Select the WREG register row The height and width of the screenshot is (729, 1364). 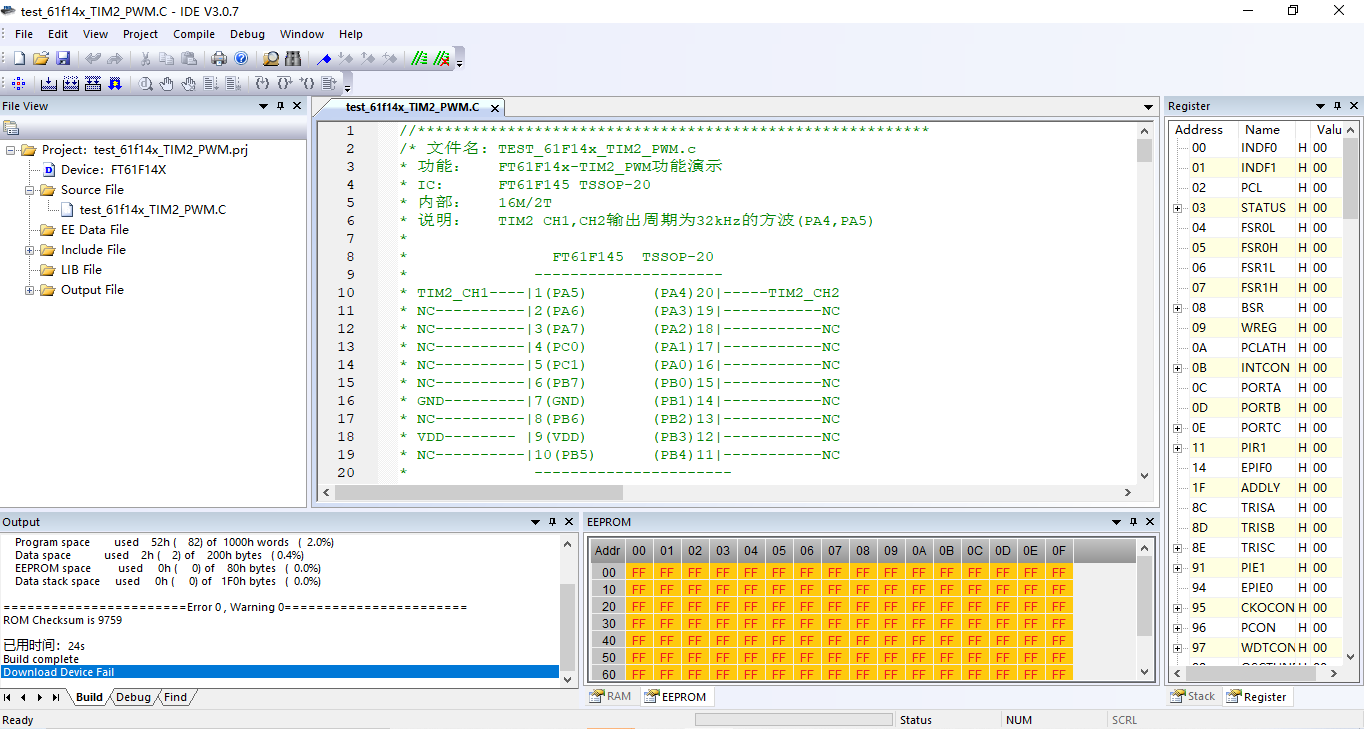coord(1259,328)
